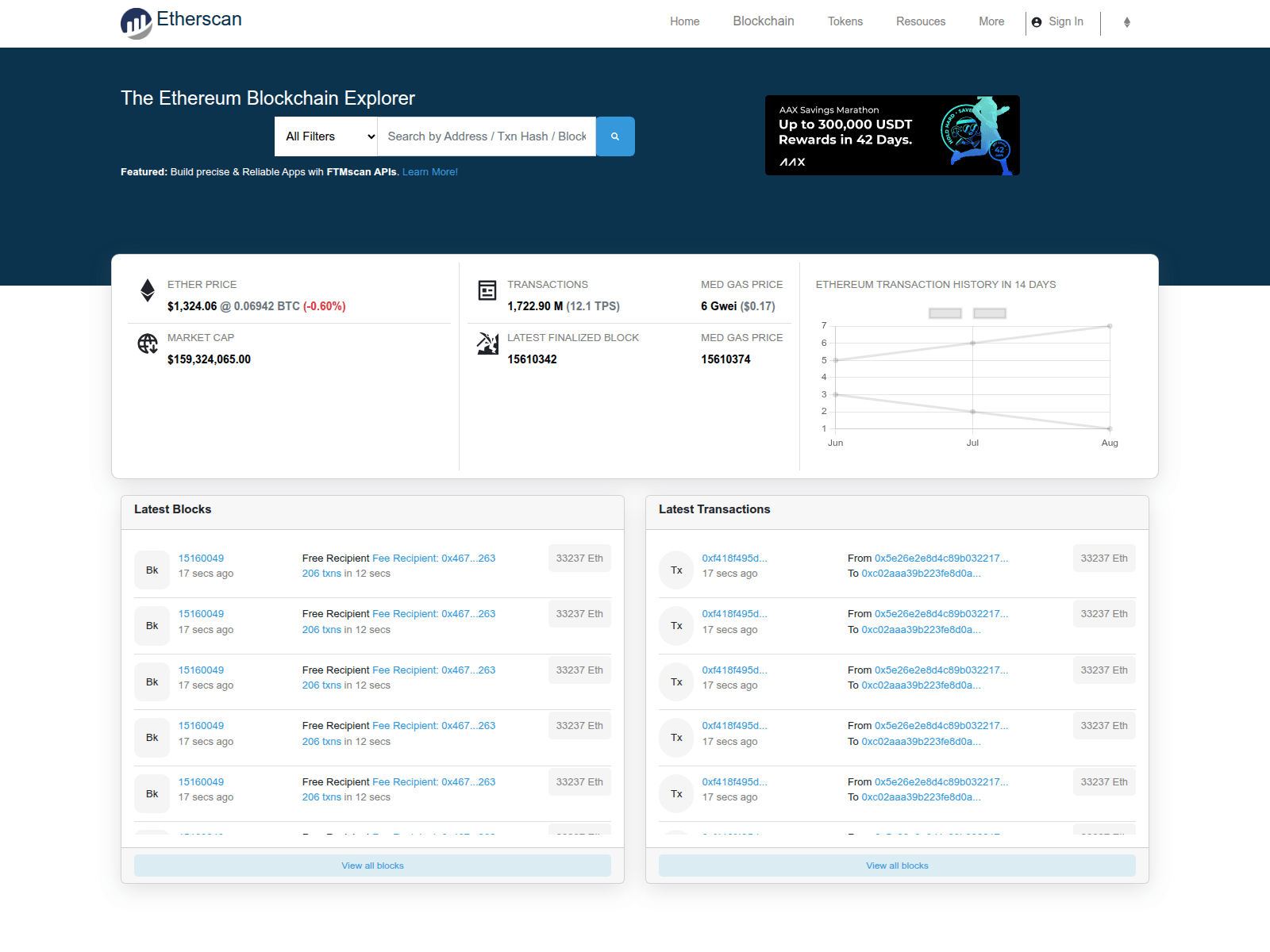Viewport: 1270px width, 952px height.
Task: Open the More menu
Action: (x=991, y=21)
